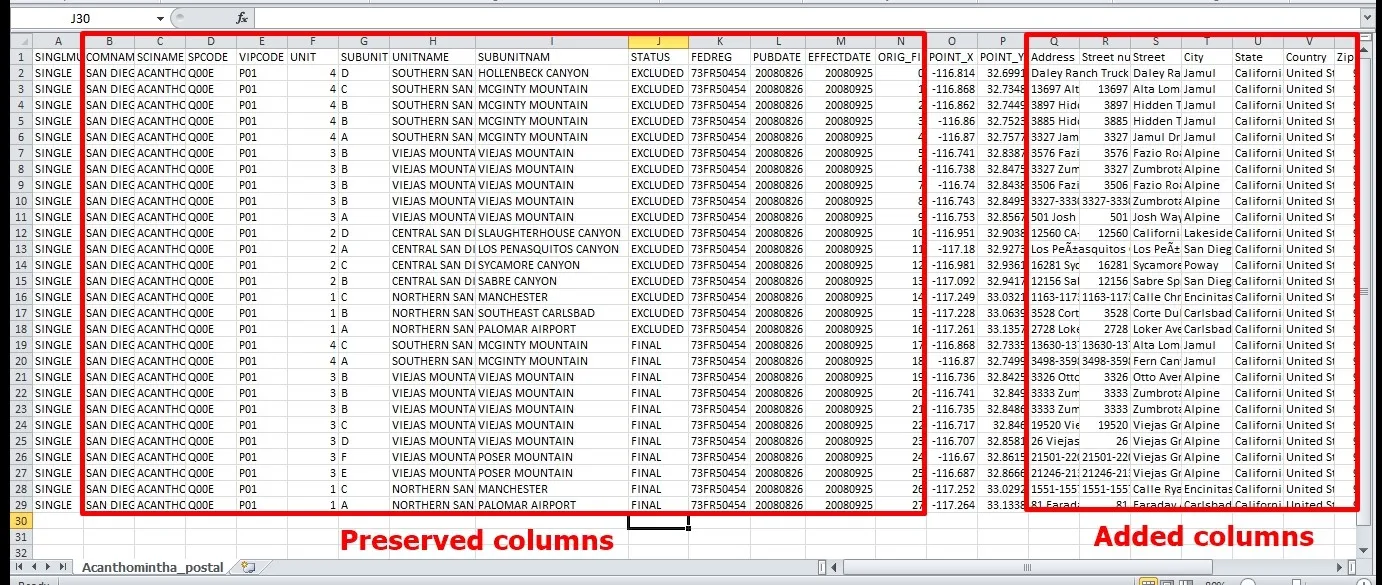Screen dimensions: 1382x585
Task: Click the Select All corner button
Action: point(19,41)
